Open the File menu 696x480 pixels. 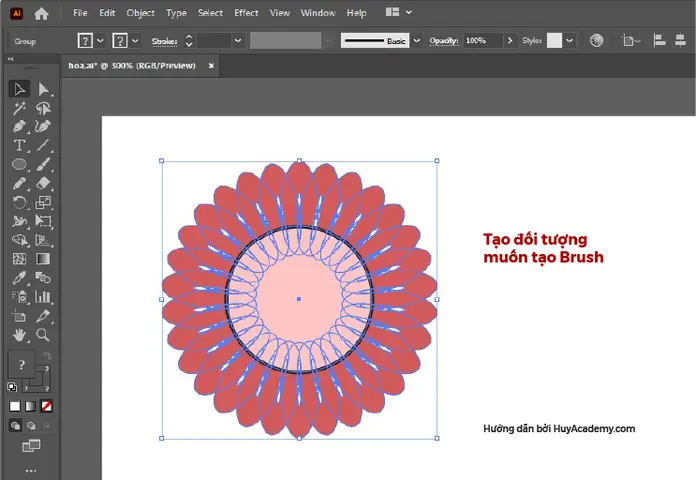80,13
